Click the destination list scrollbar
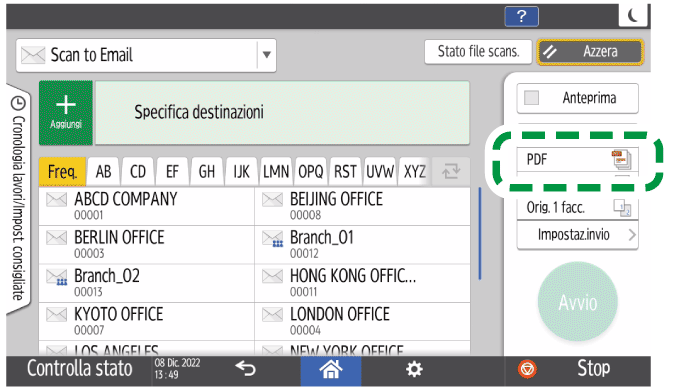Image resolution: width=675 pixels, height=388 pixels. [480, 234]
